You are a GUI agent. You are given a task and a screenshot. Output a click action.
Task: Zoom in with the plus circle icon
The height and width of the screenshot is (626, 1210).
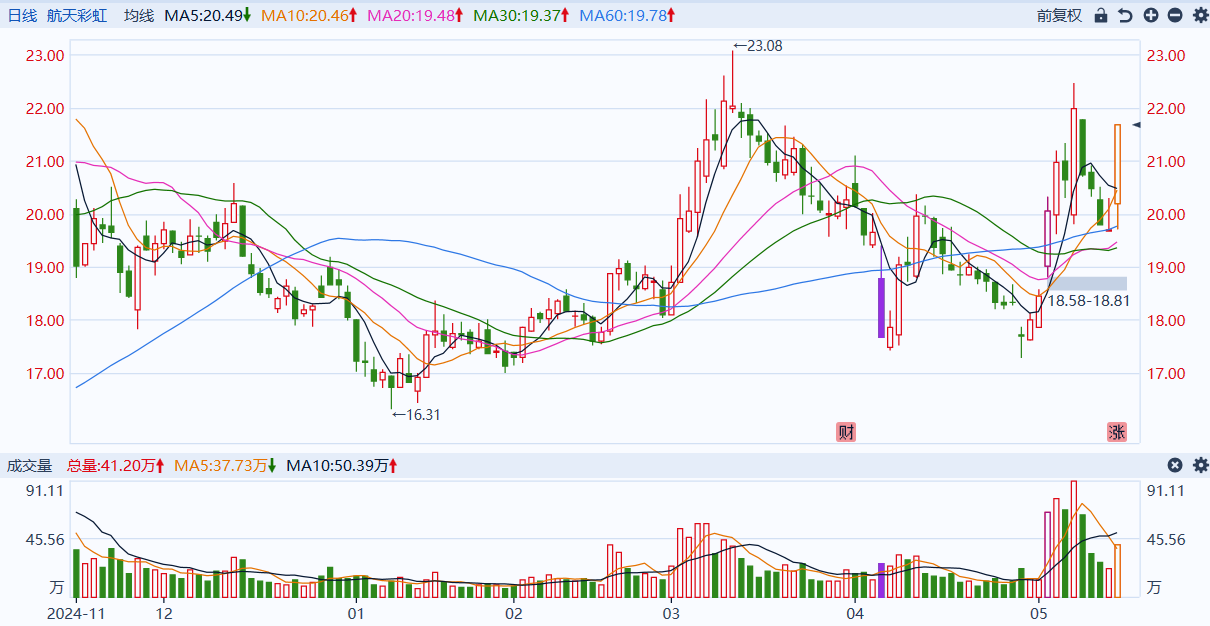[x=1151, y=15]
